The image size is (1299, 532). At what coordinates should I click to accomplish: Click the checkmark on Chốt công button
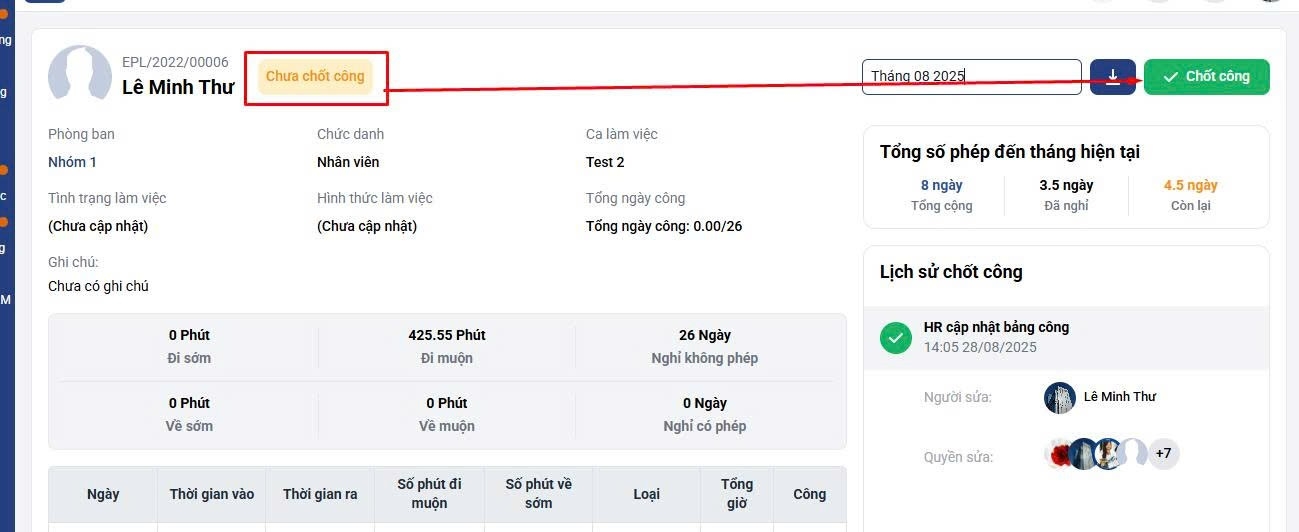pos(1170,77)
